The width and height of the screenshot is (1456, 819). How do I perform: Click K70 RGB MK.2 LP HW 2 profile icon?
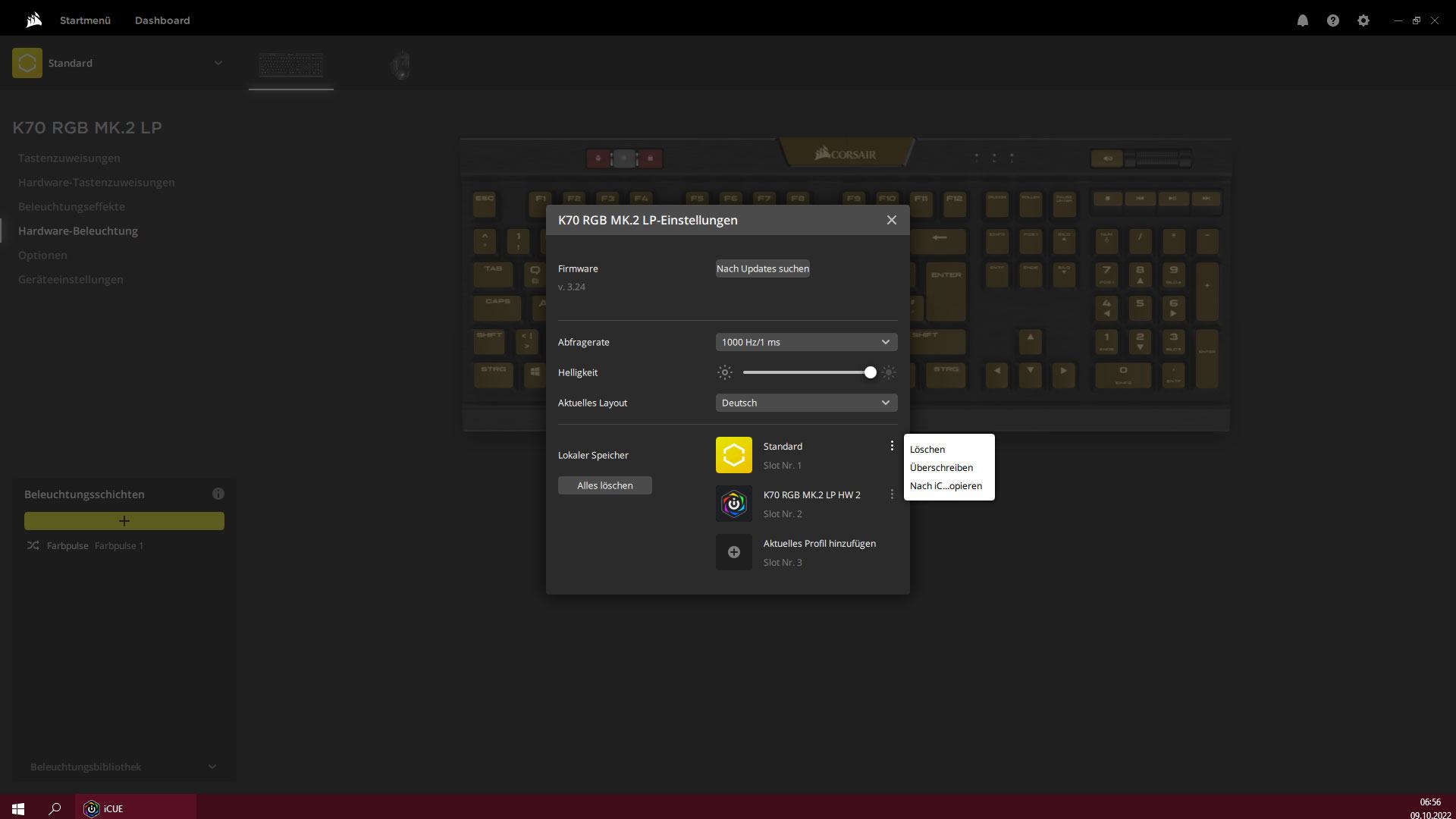(x=734, y=504)
